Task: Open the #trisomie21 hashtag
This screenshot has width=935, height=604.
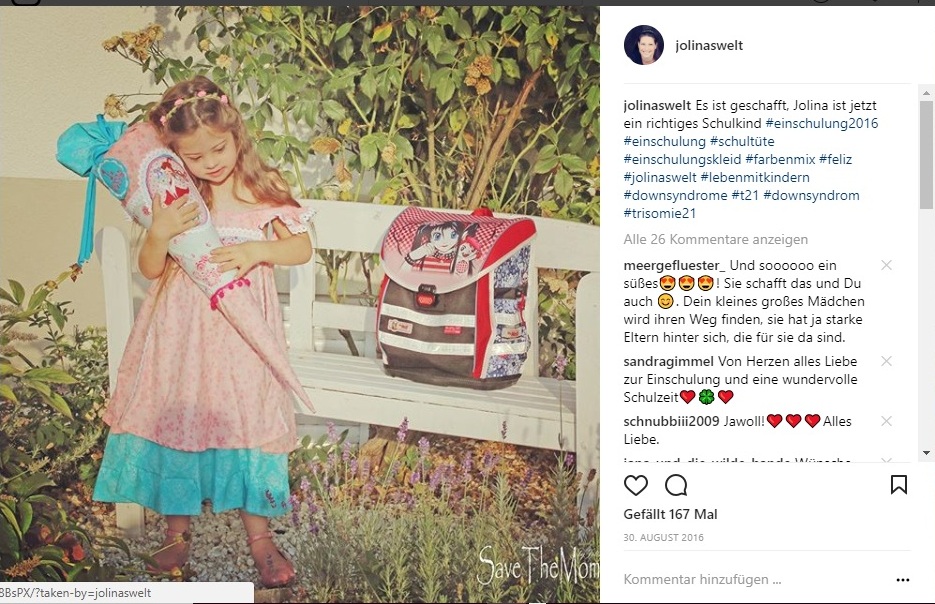Action: pyautogui.click(x=660, y=213)
